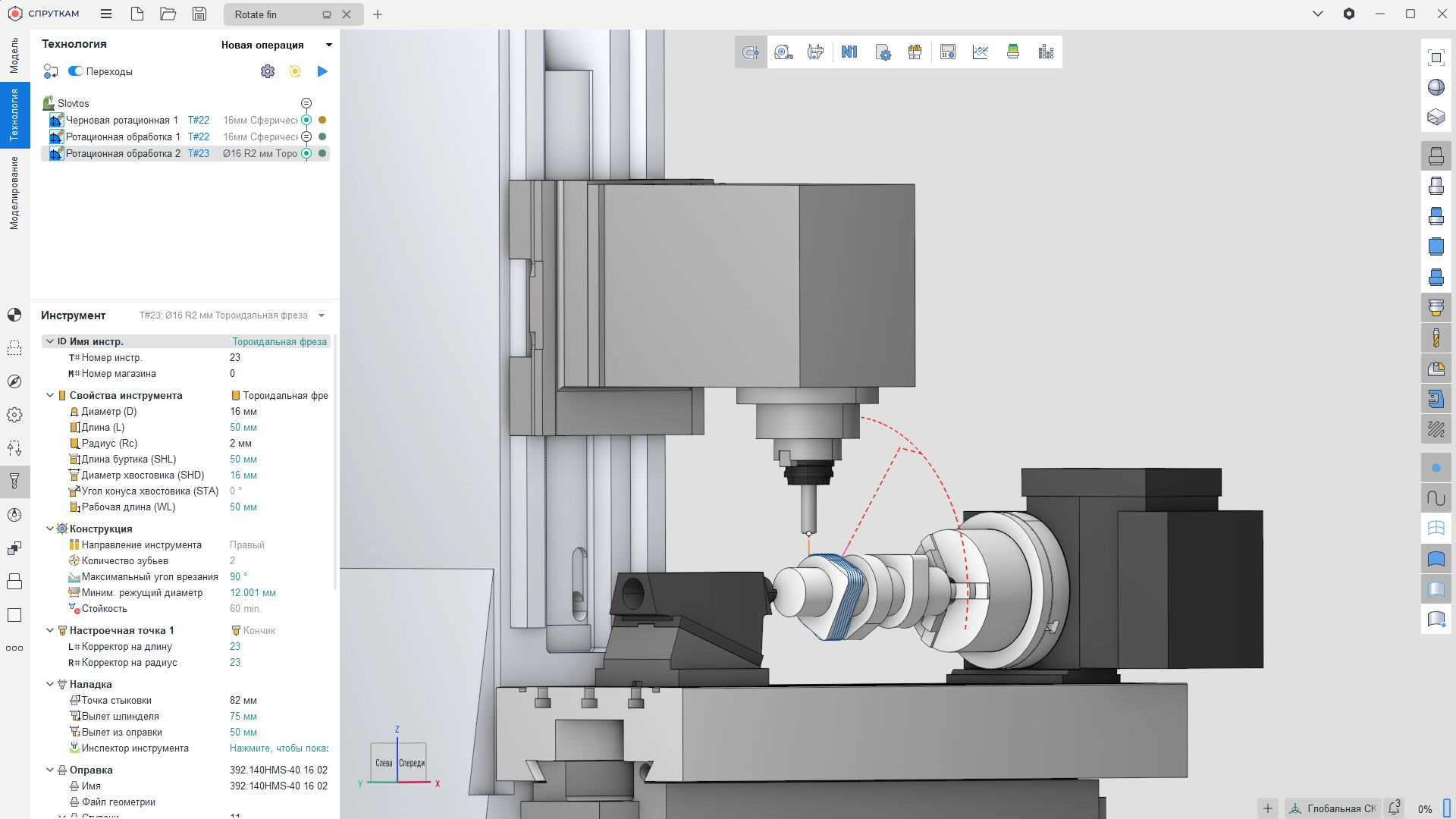This screenshot has height=819, width=1456.
Task: Click the notifications bell in status bar
Action: coord(1394,808)
